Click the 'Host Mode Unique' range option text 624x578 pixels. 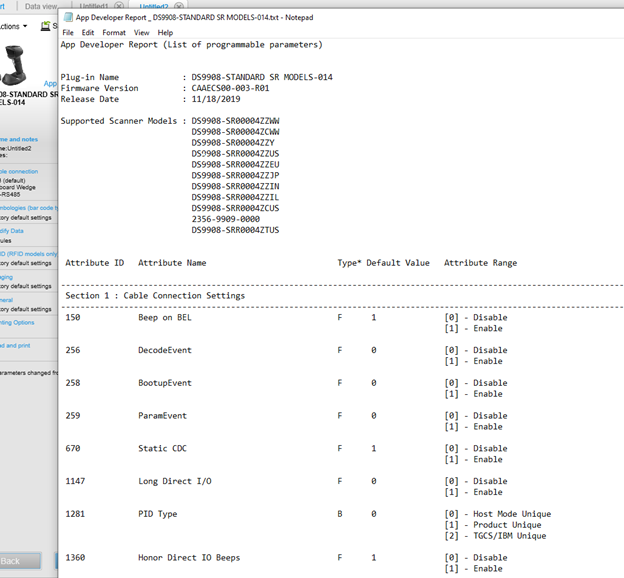(512, 514)
